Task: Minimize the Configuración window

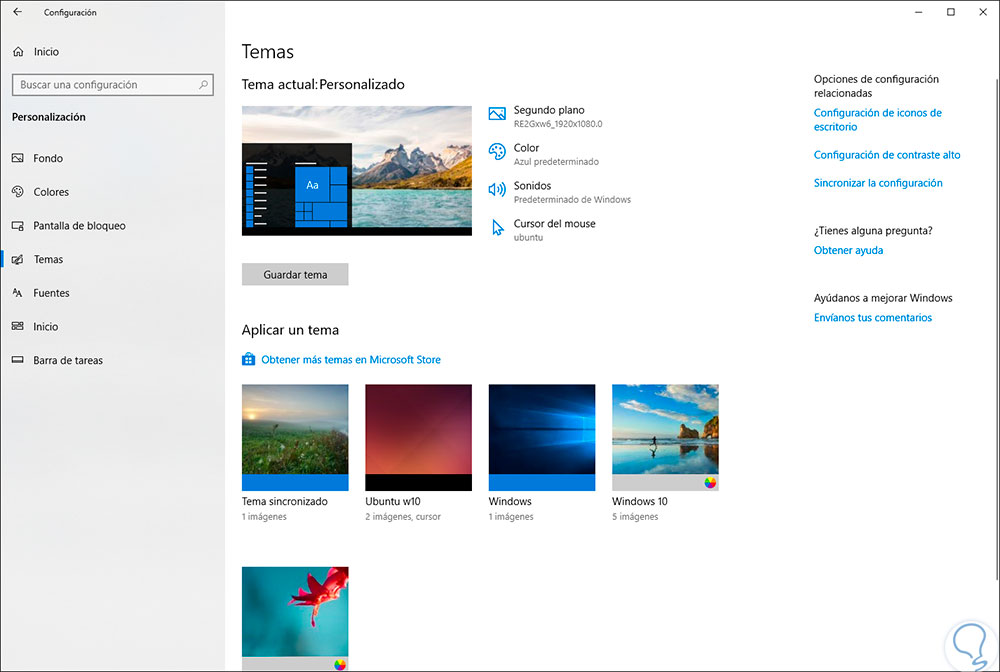Action: (918, 12)
